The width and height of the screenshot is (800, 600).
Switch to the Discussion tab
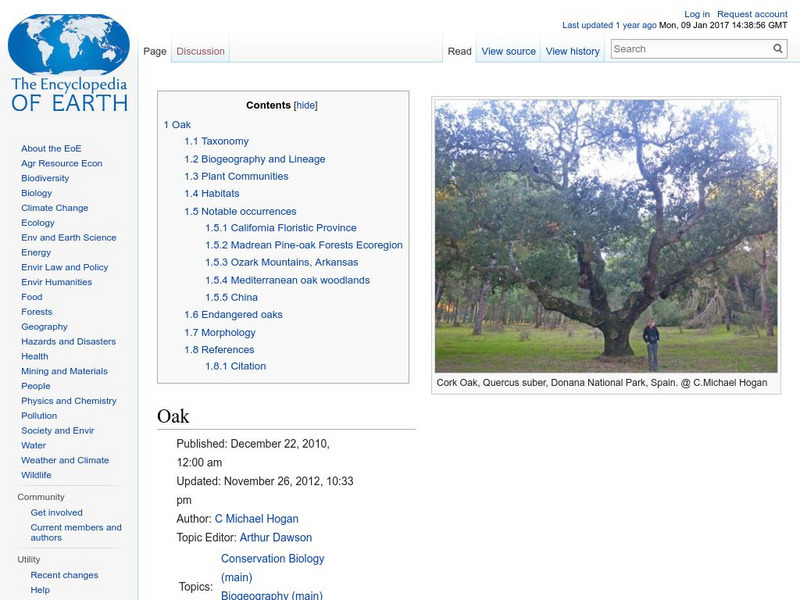pyautogui.click(x=200, y=50)
